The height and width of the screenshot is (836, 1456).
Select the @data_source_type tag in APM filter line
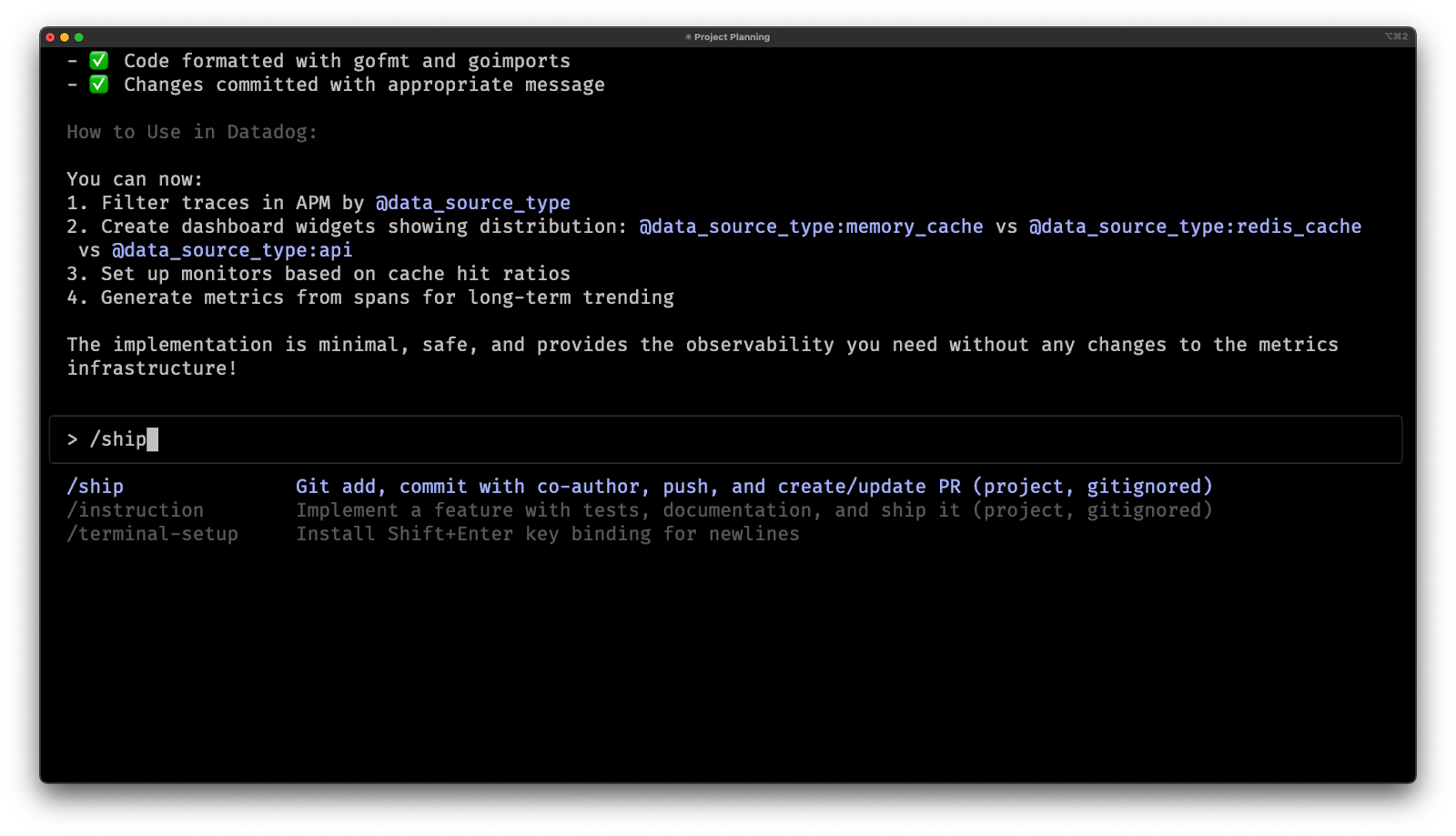pyautogui.click(x=473, y=203)
